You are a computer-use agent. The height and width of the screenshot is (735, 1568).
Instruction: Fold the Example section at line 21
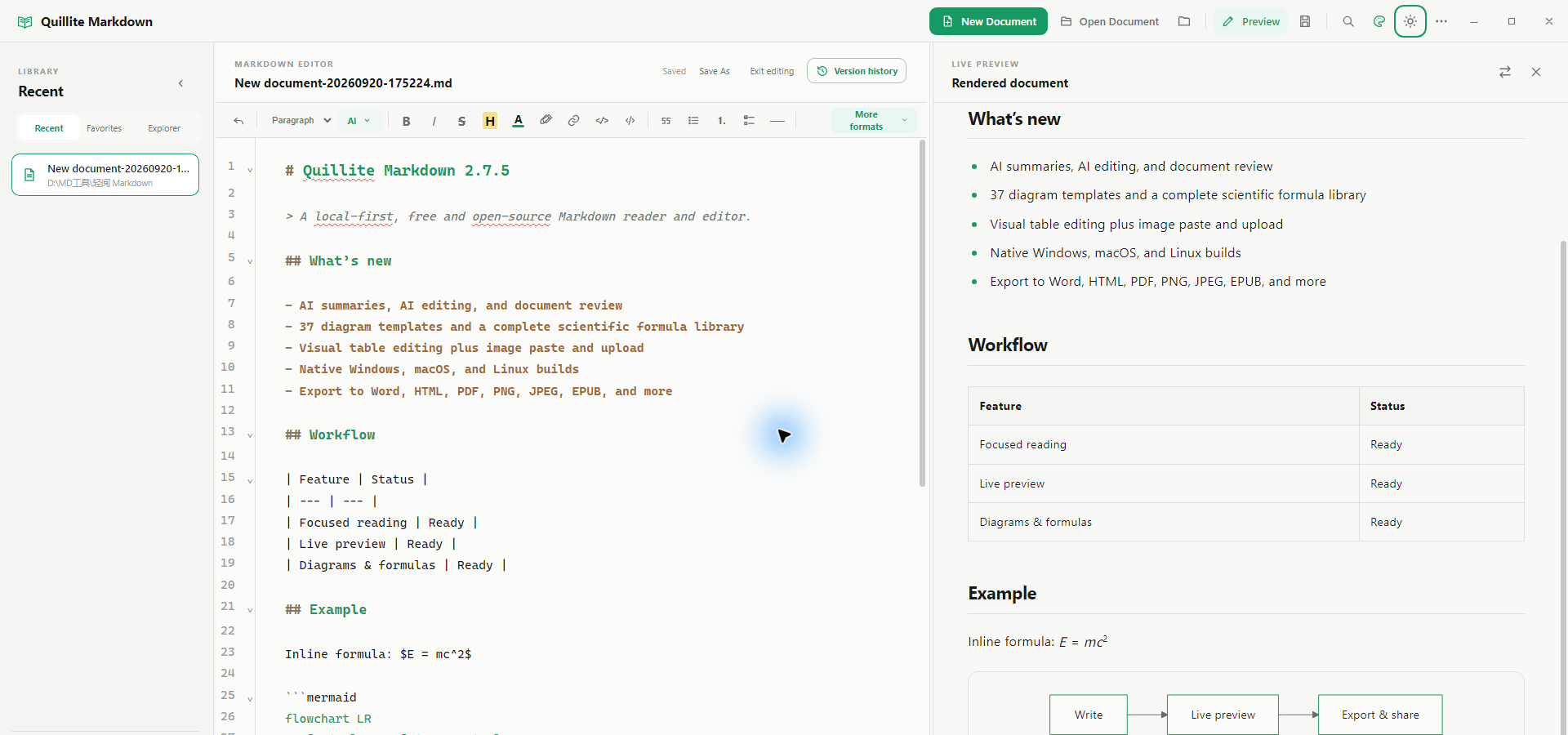(x=250, y=610)
